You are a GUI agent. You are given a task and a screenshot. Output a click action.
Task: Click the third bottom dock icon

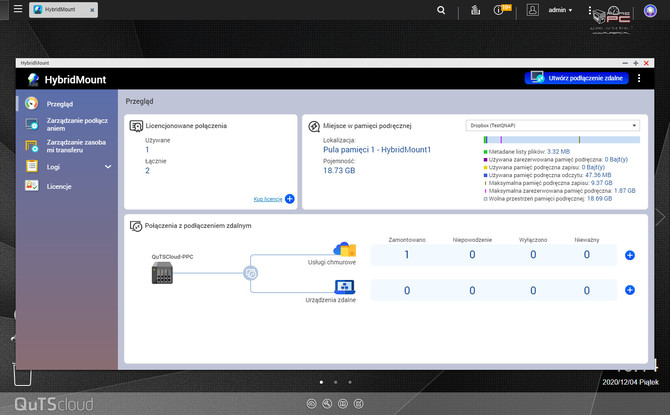343,403
